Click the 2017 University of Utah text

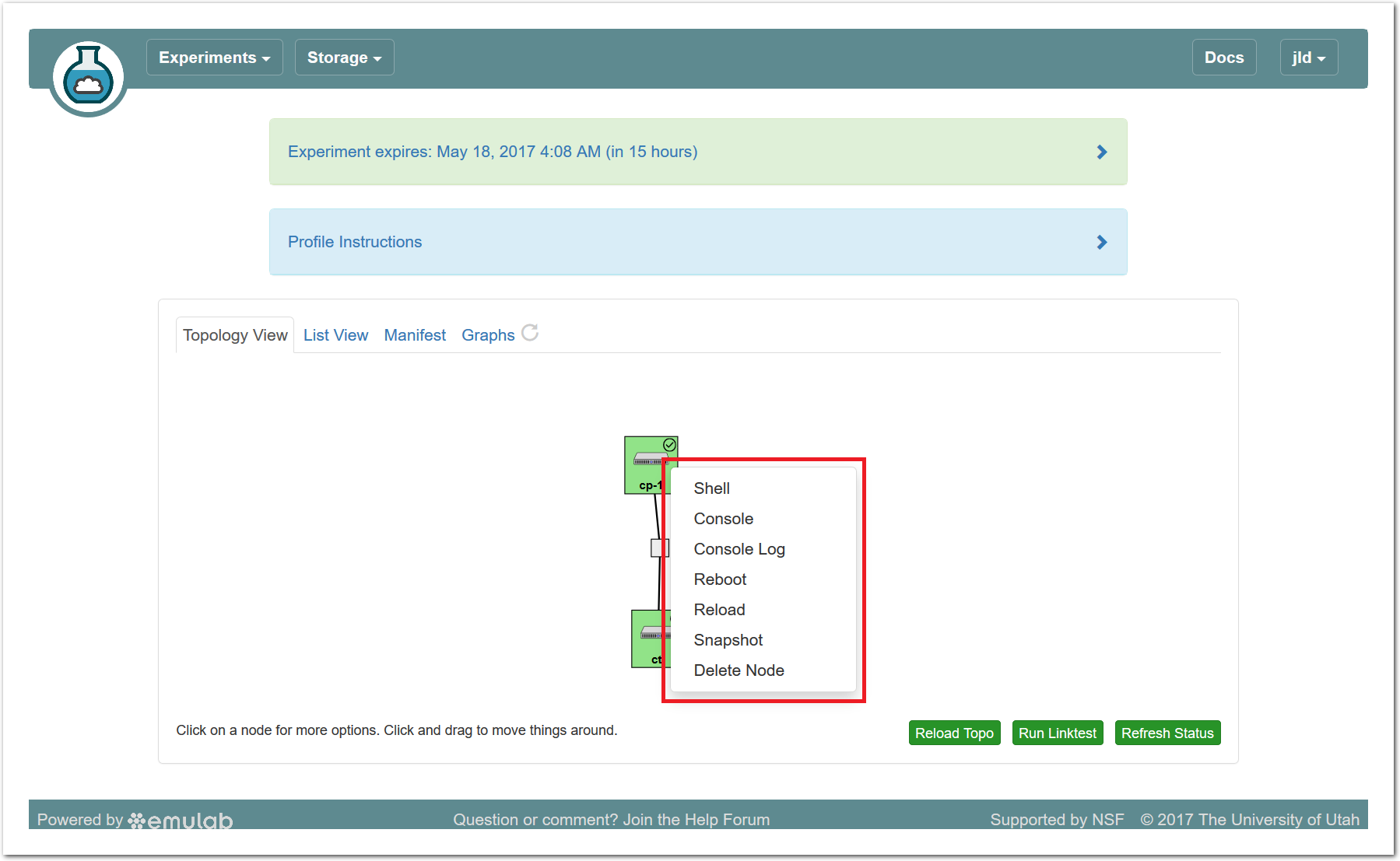1250,820
